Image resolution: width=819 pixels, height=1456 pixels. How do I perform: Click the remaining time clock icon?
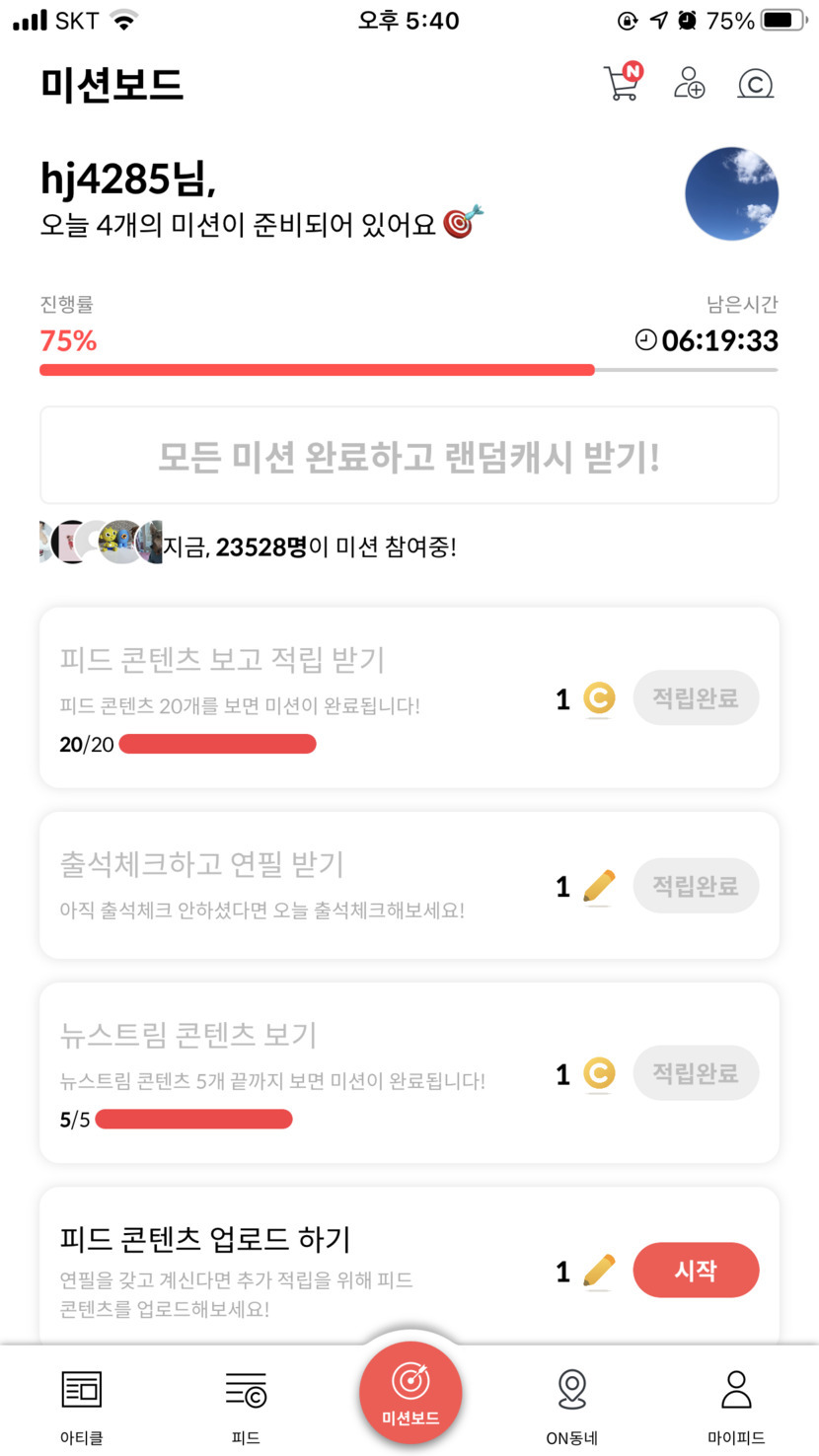[x=645, y=340]
